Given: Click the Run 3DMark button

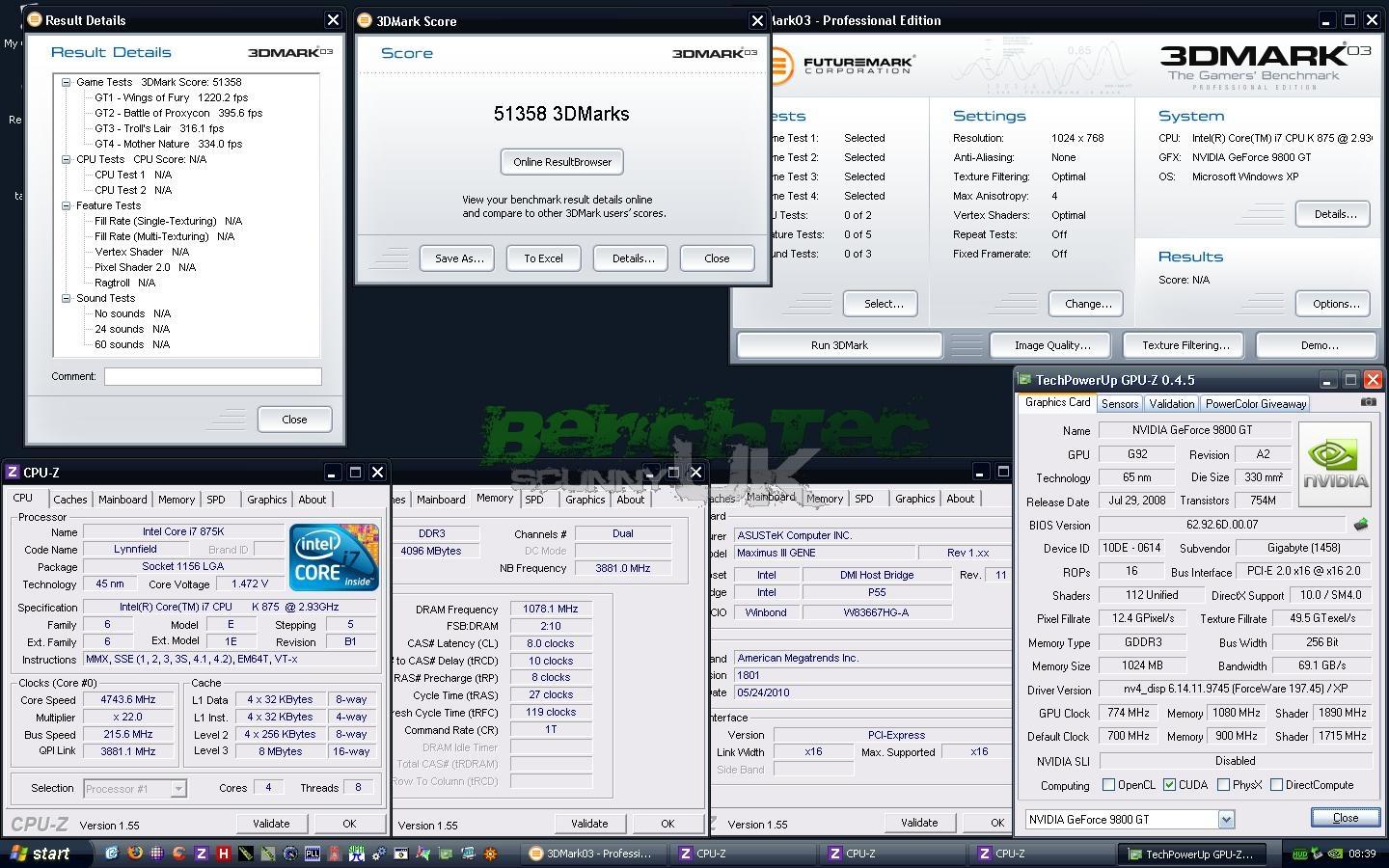Looking at the screenshot, I should [839, 345].
